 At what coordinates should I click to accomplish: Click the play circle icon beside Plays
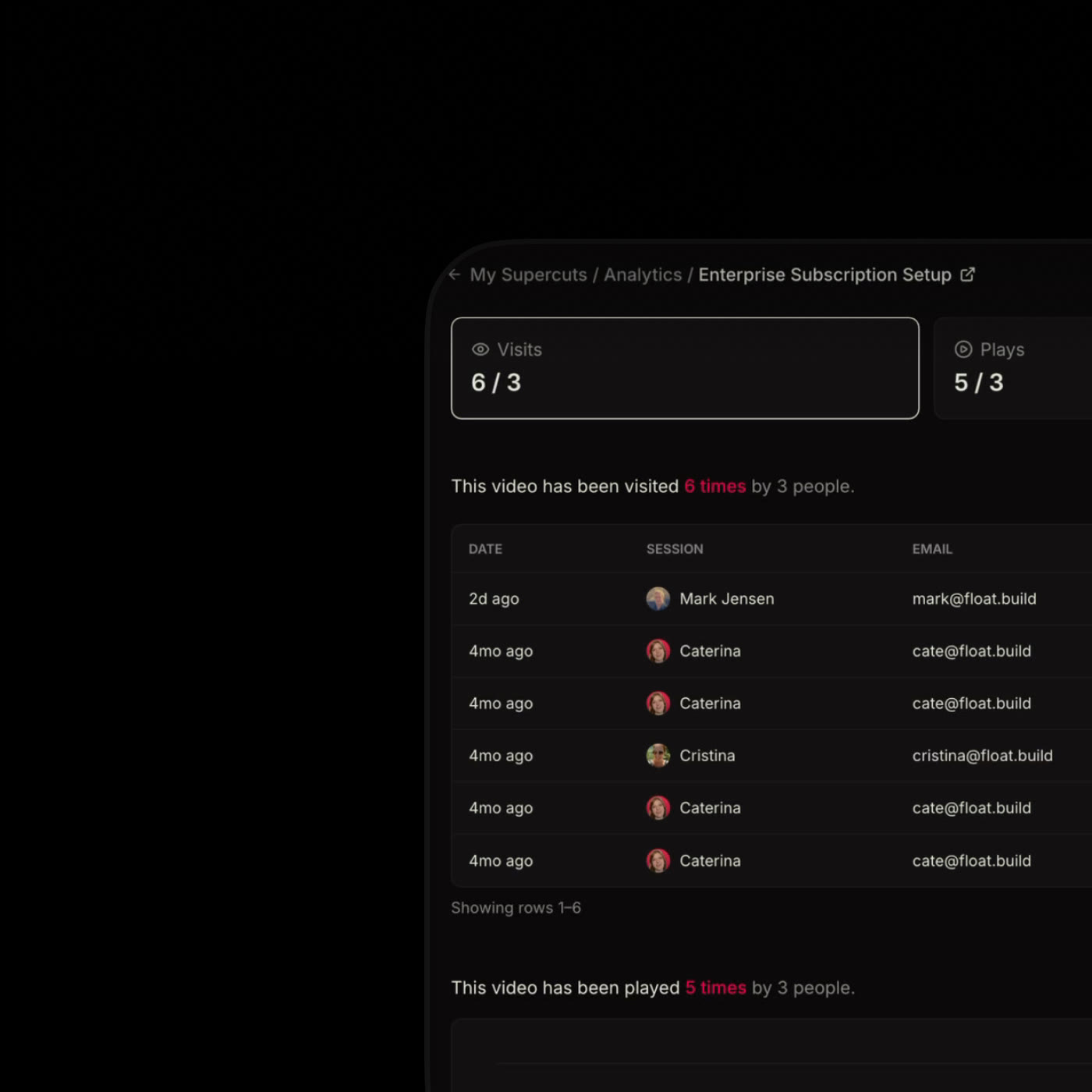click(x=963, y=349)
